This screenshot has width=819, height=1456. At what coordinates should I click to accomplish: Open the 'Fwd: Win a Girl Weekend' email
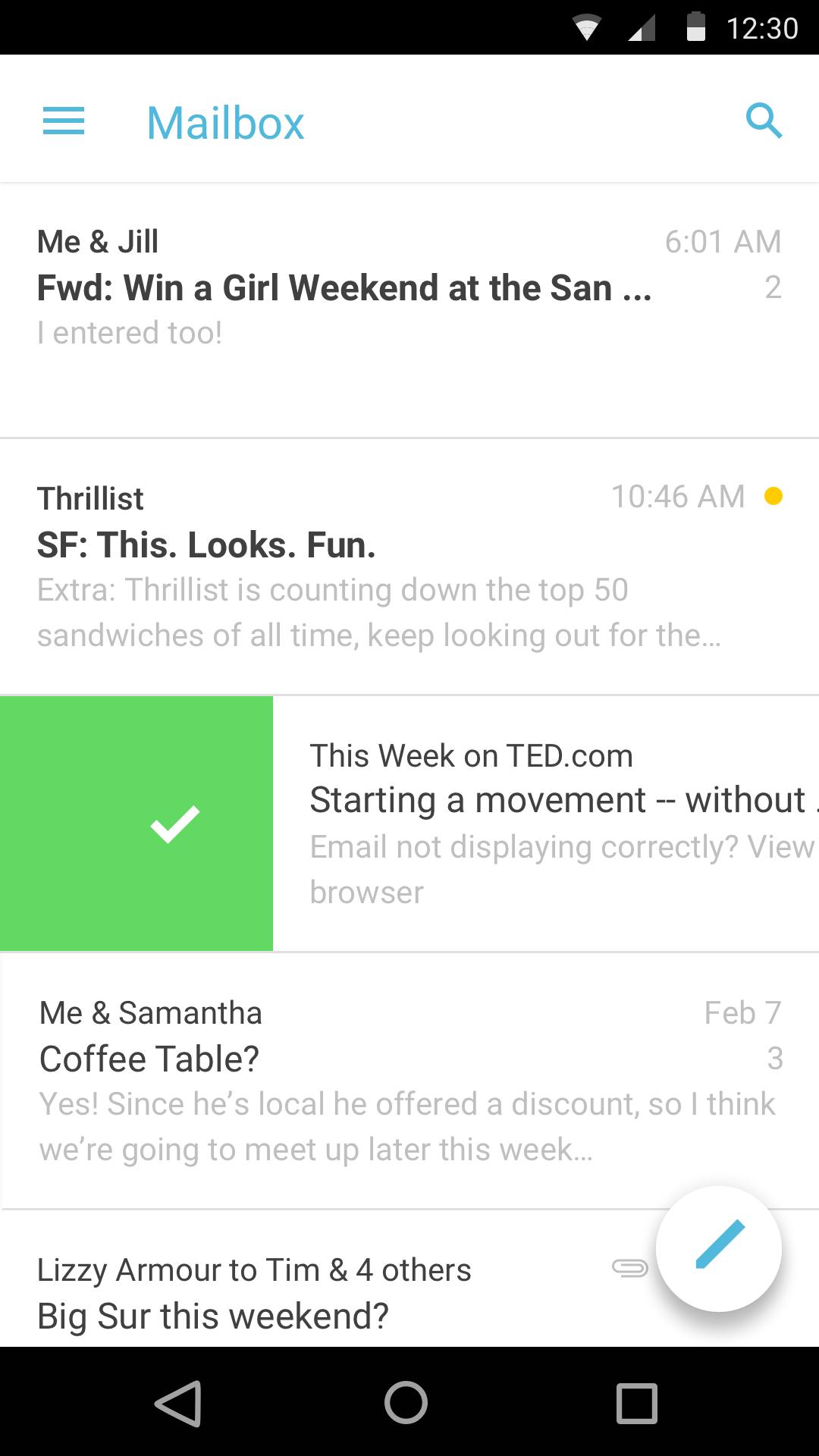pyautogui.click(x=344, y=289)
